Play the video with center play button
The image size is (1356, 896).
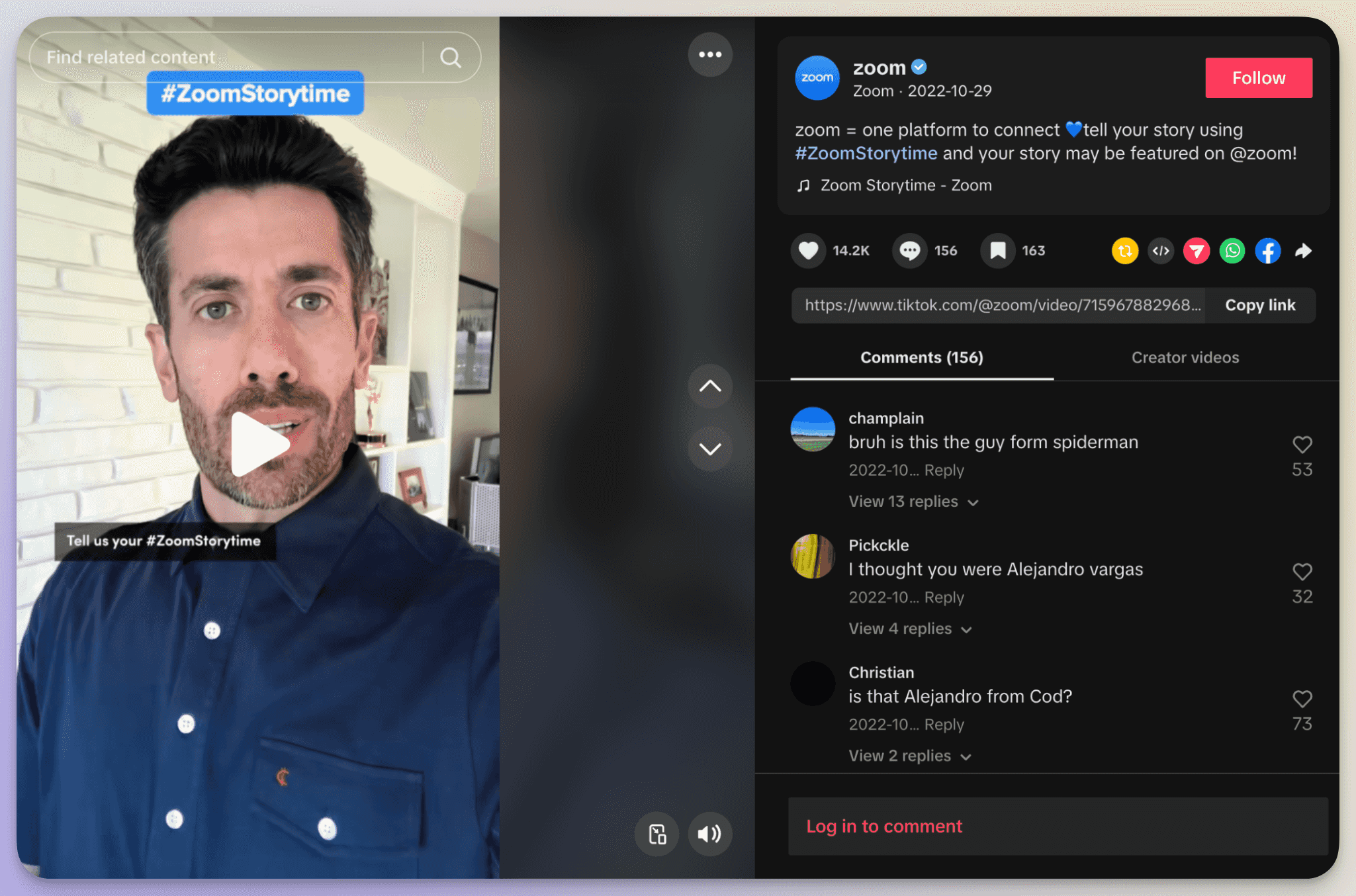[259, 444]
